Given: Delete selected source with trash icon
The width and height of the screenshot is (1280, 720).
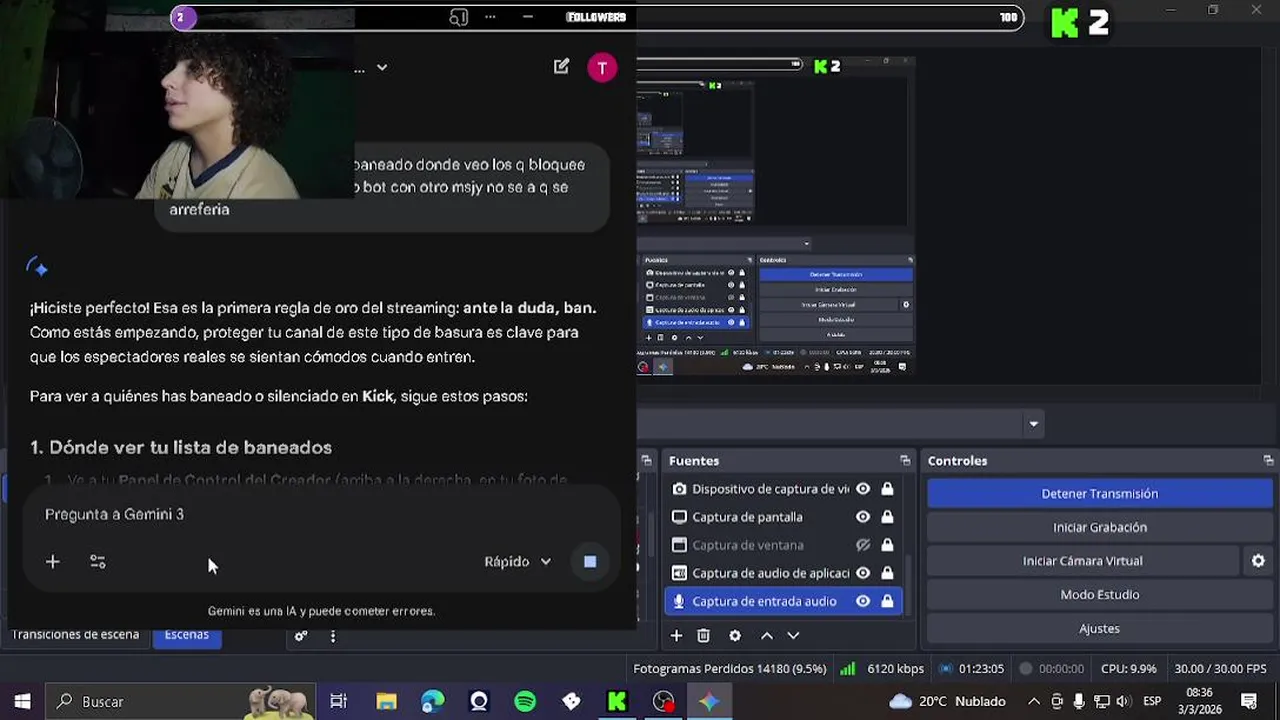Looking at the screenshot, I should [703, 635].
